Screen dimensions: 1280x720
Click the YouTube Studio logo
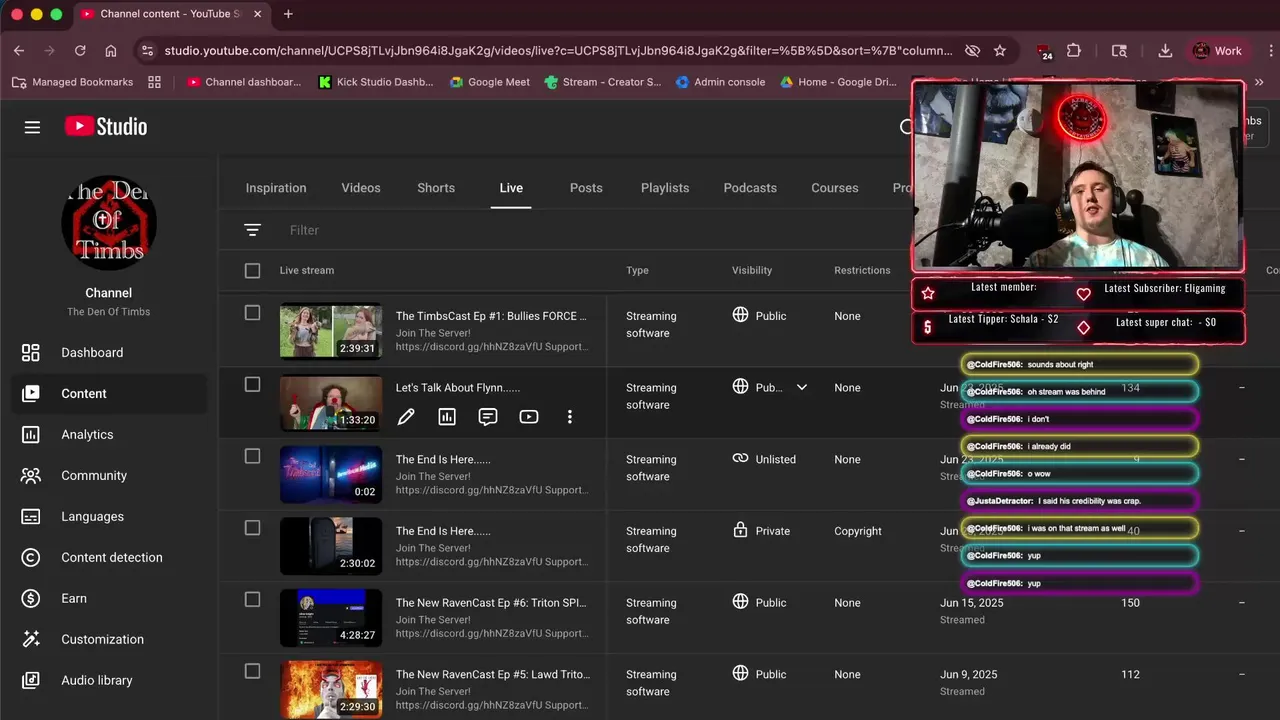[x=106, y=127]
